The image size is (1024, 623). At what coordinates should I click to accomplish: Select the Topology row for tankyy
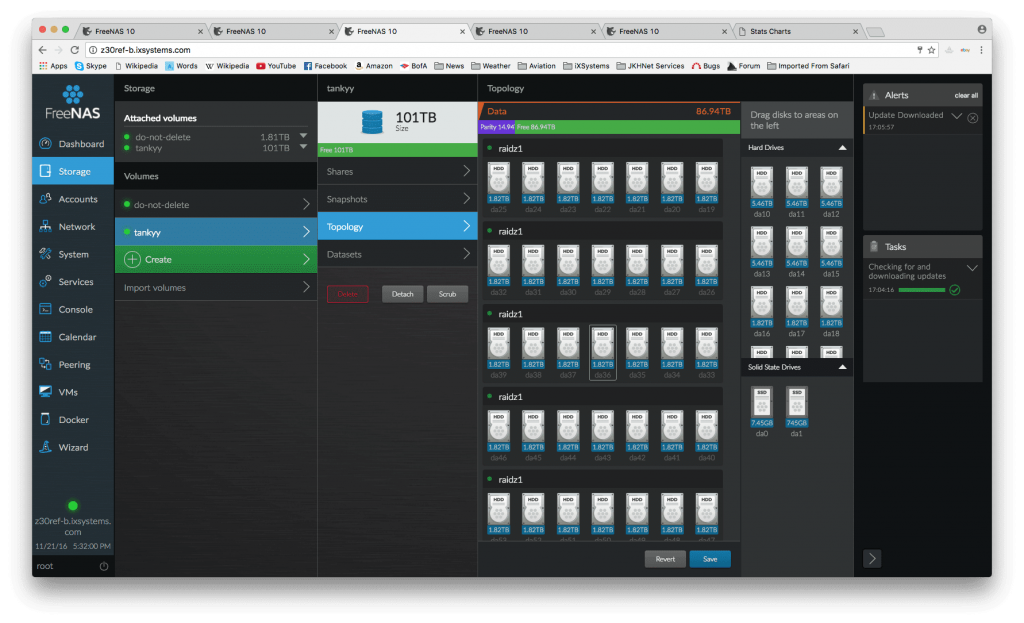(x=398, y=227)
